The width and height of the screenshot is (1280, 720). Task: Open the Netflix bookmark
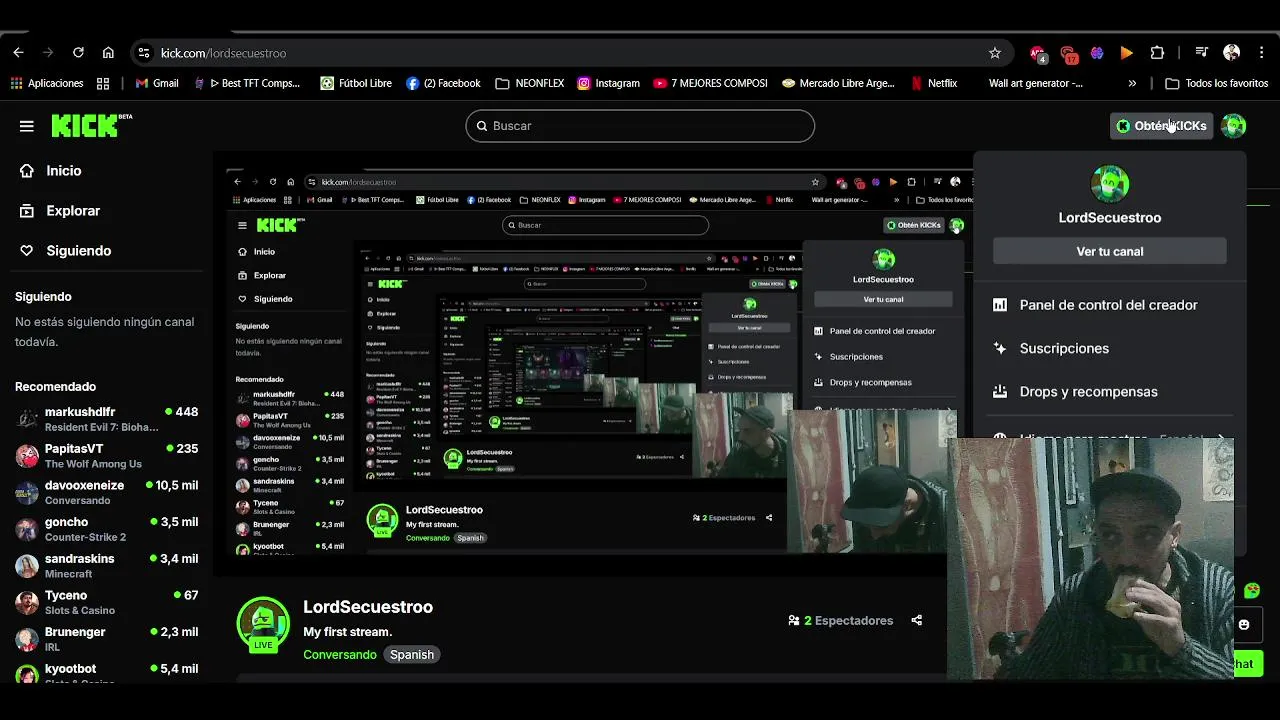934,83
